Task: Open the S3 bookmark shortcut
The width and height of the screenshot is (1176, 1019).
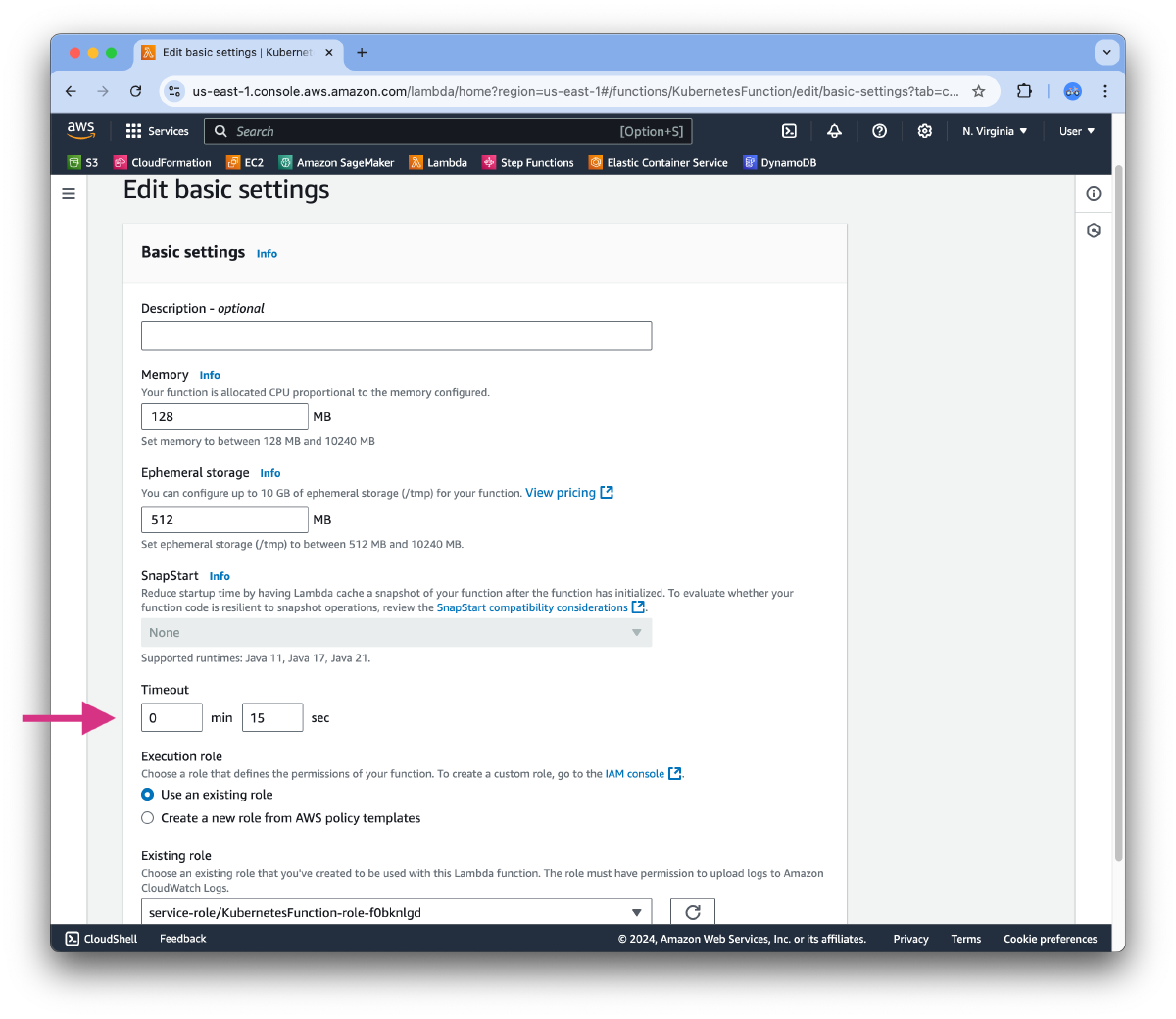Action: click(x=82, y=163)
